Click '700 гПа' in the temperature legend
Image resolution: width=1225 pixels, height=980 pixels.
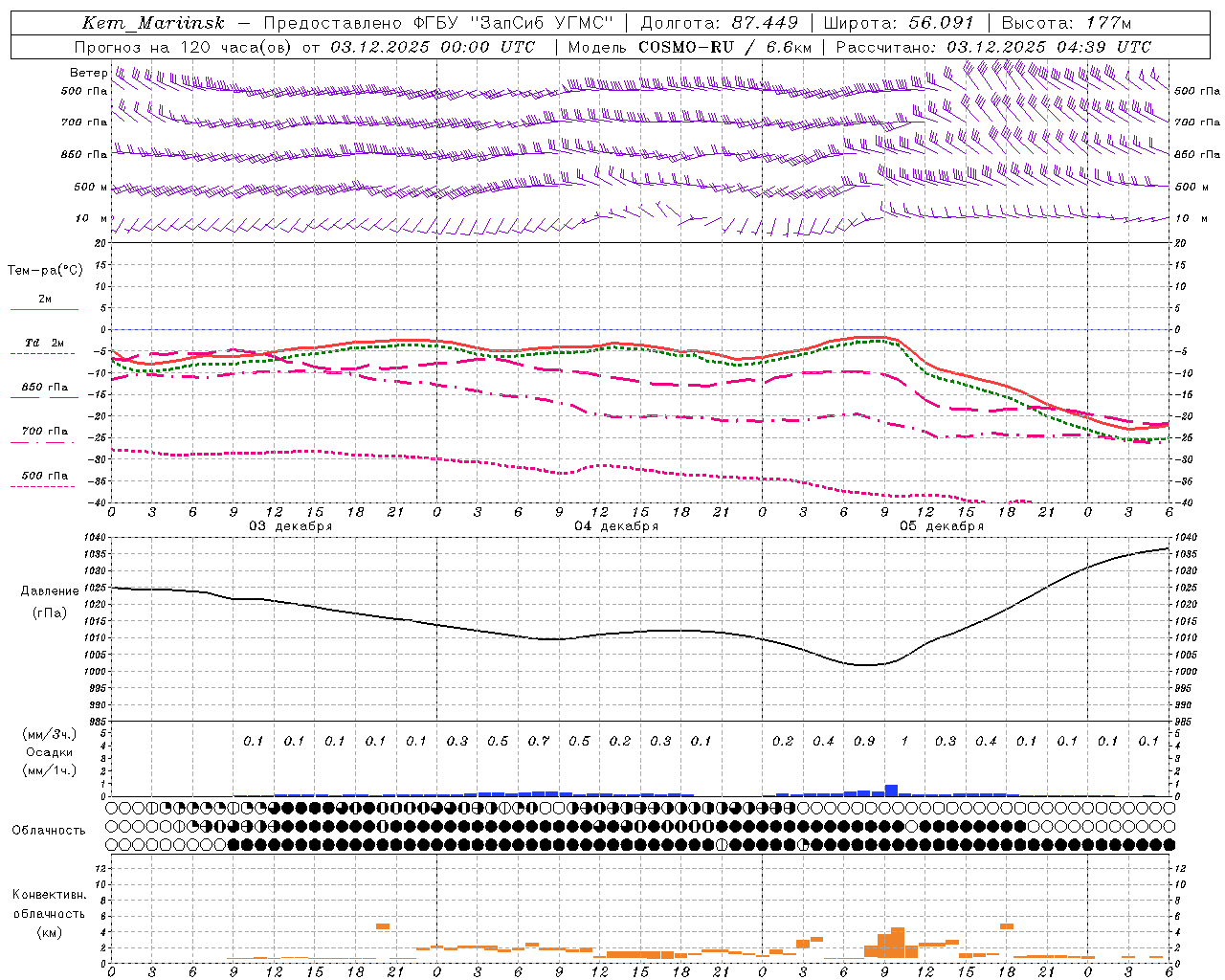45,431
